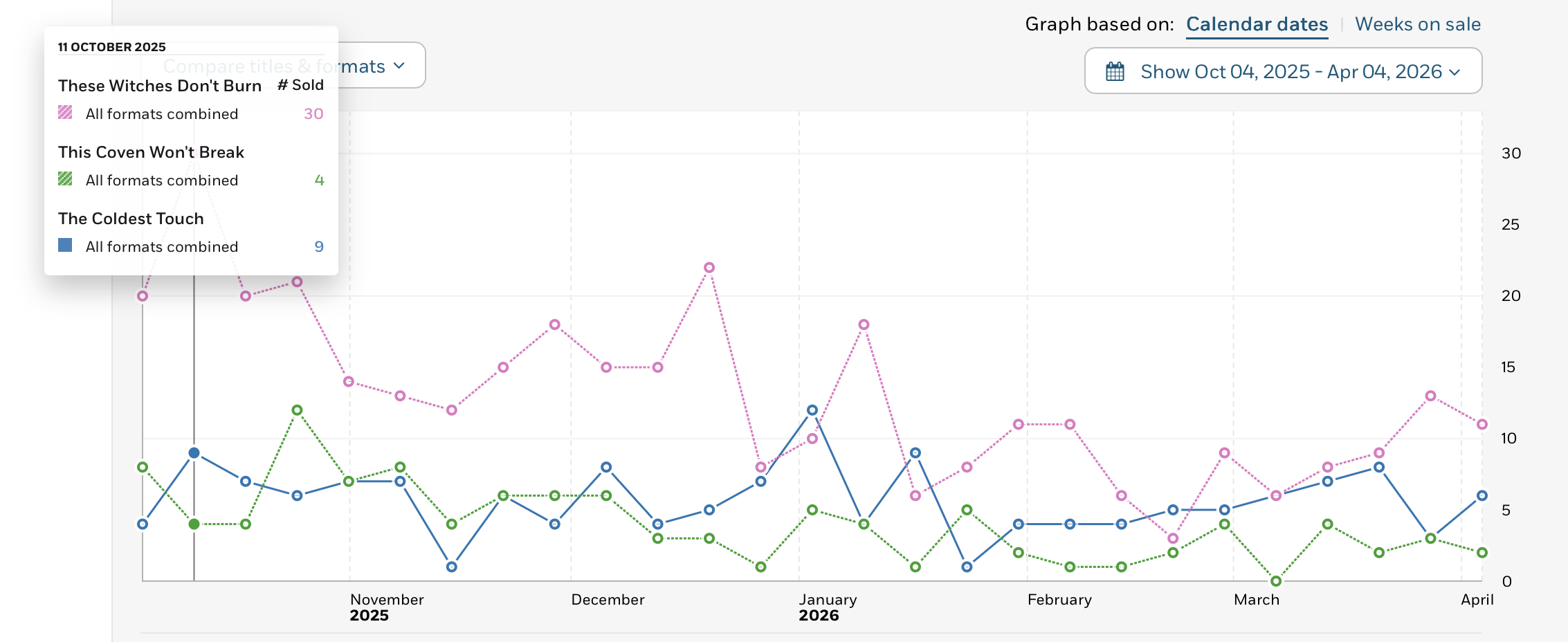The height and width of the screenshot is (642, 1568).
Task: Click the calendar icon in date range selector
Action: pyautogui.click(x=1115, y=72)
